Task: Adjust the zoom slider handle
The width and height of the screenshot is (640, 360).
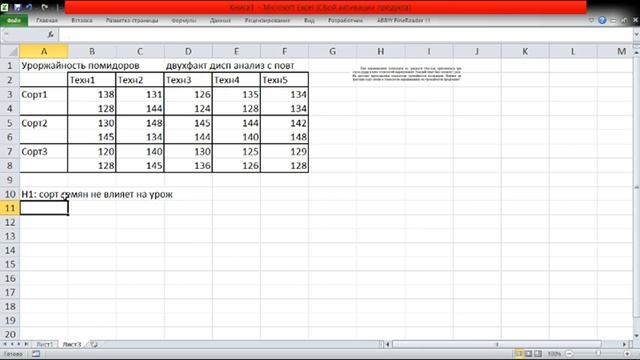Action: pyautogui.click(x=598, y=354)
